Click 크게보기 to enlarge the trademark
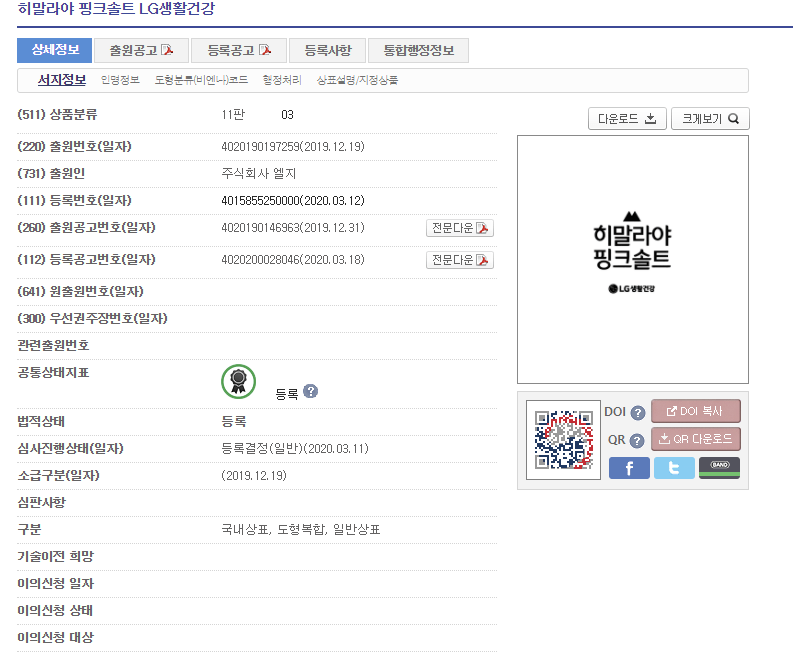 pos(710,119)
